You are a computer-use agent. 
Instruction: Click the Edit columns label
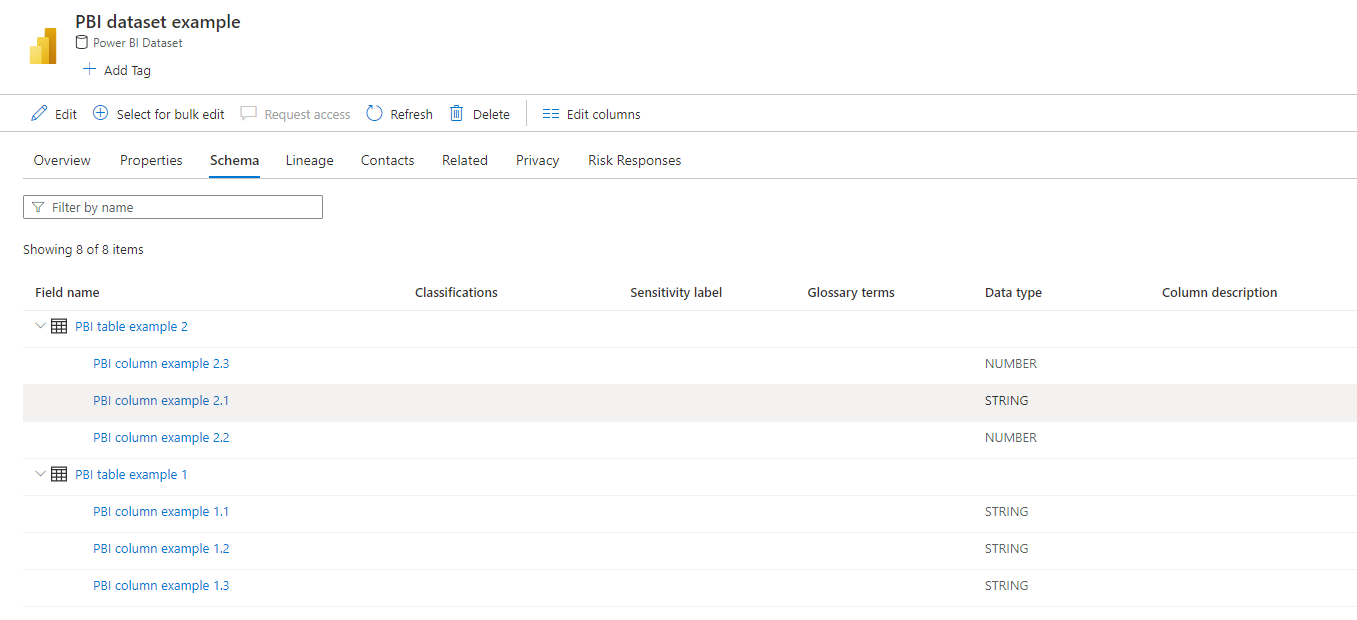[604, 115]
